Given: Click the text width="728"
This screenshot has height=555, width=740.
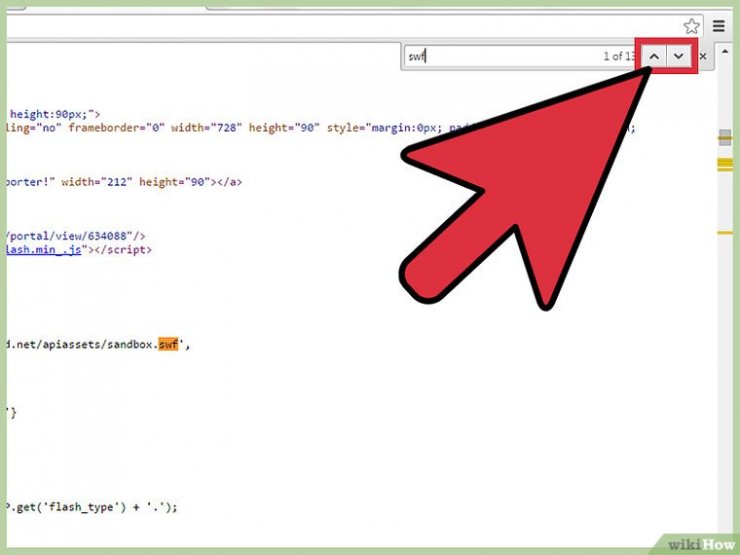Looking at the screenshot, I should coord(206,128).
